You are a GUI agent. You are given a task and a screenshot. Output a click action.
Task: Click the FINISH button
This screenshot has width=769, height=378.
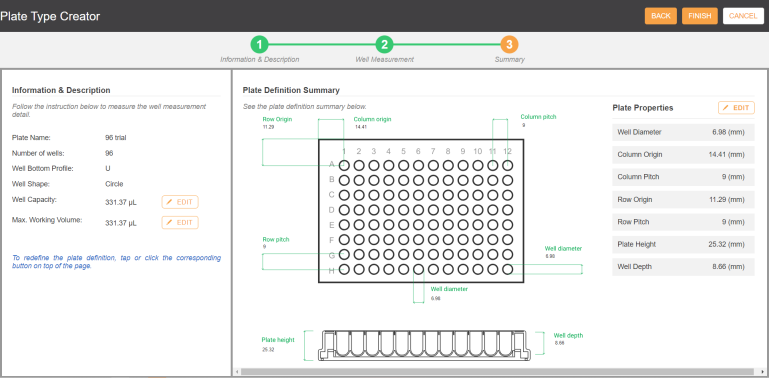pyautogui.click(x=700, y=16)
